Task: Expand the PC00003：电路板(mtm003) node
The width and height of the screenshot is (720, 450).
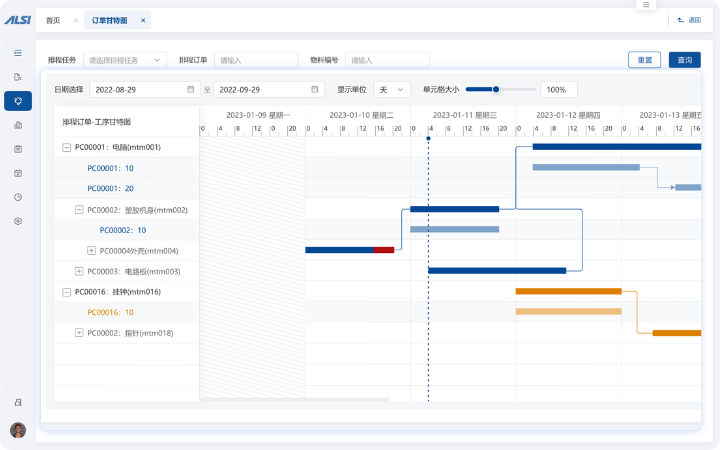Action: pos(79,271)
